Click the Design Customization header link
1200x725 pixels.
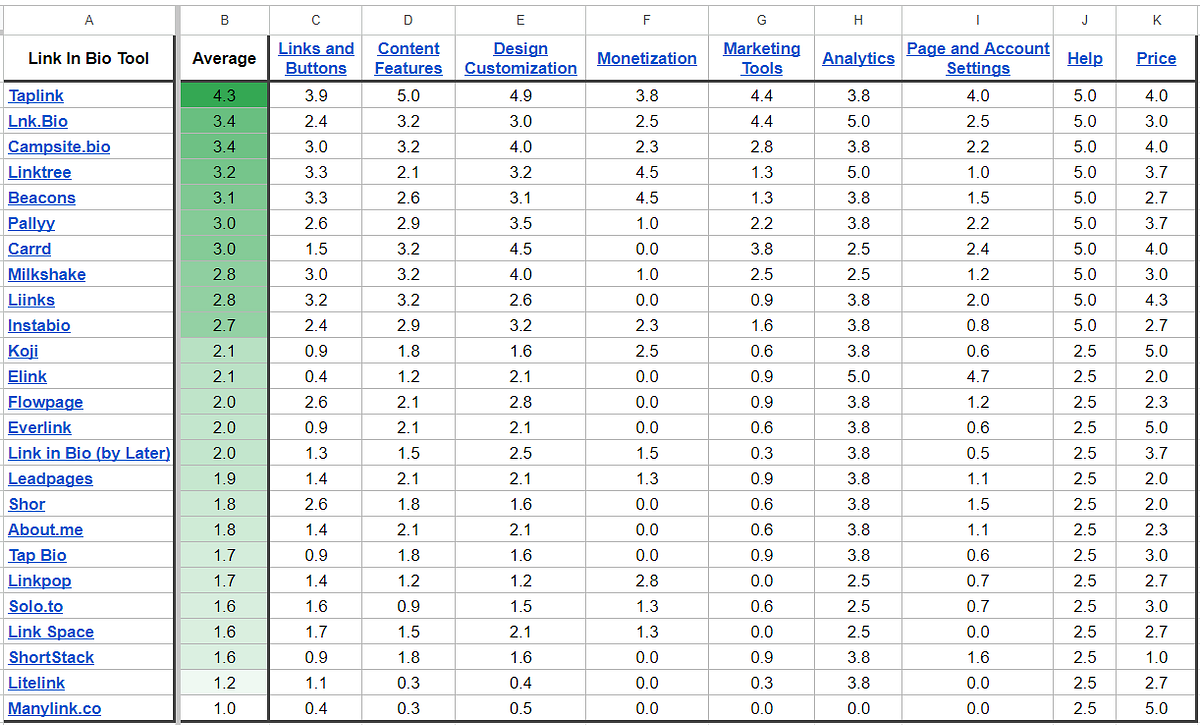click(521, 58)
